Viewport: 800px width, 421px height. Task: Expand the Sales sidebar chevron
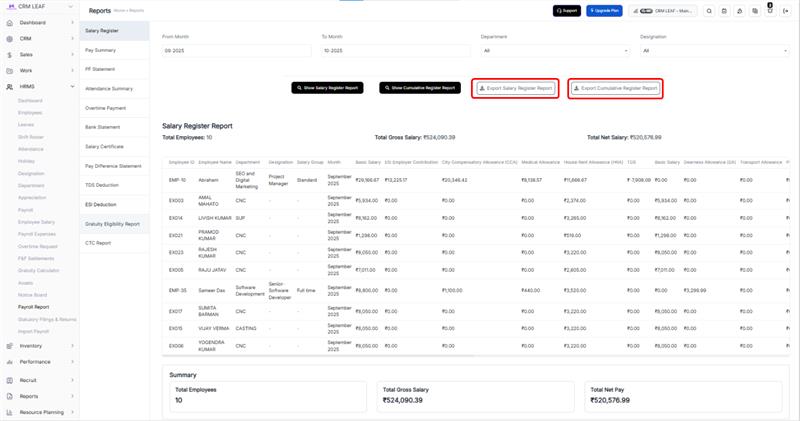point(72,55)
